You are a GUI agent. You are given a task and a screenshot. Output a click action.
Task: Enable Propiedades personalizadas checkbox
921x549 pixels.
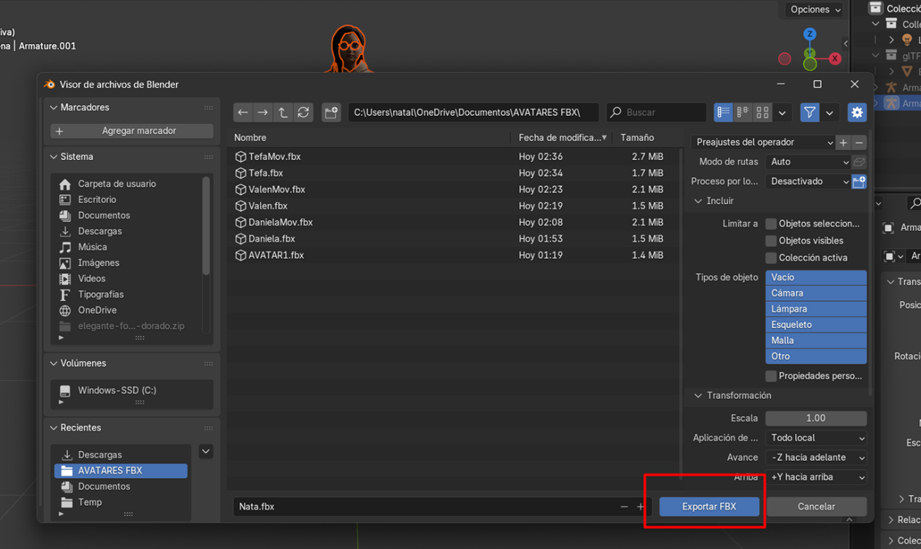pos(771,376)
